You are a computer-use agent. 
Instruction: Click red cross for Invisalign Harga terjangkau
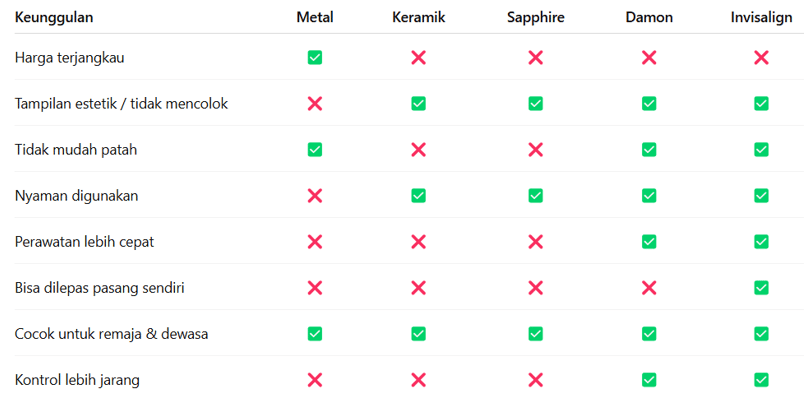point(761,57)
